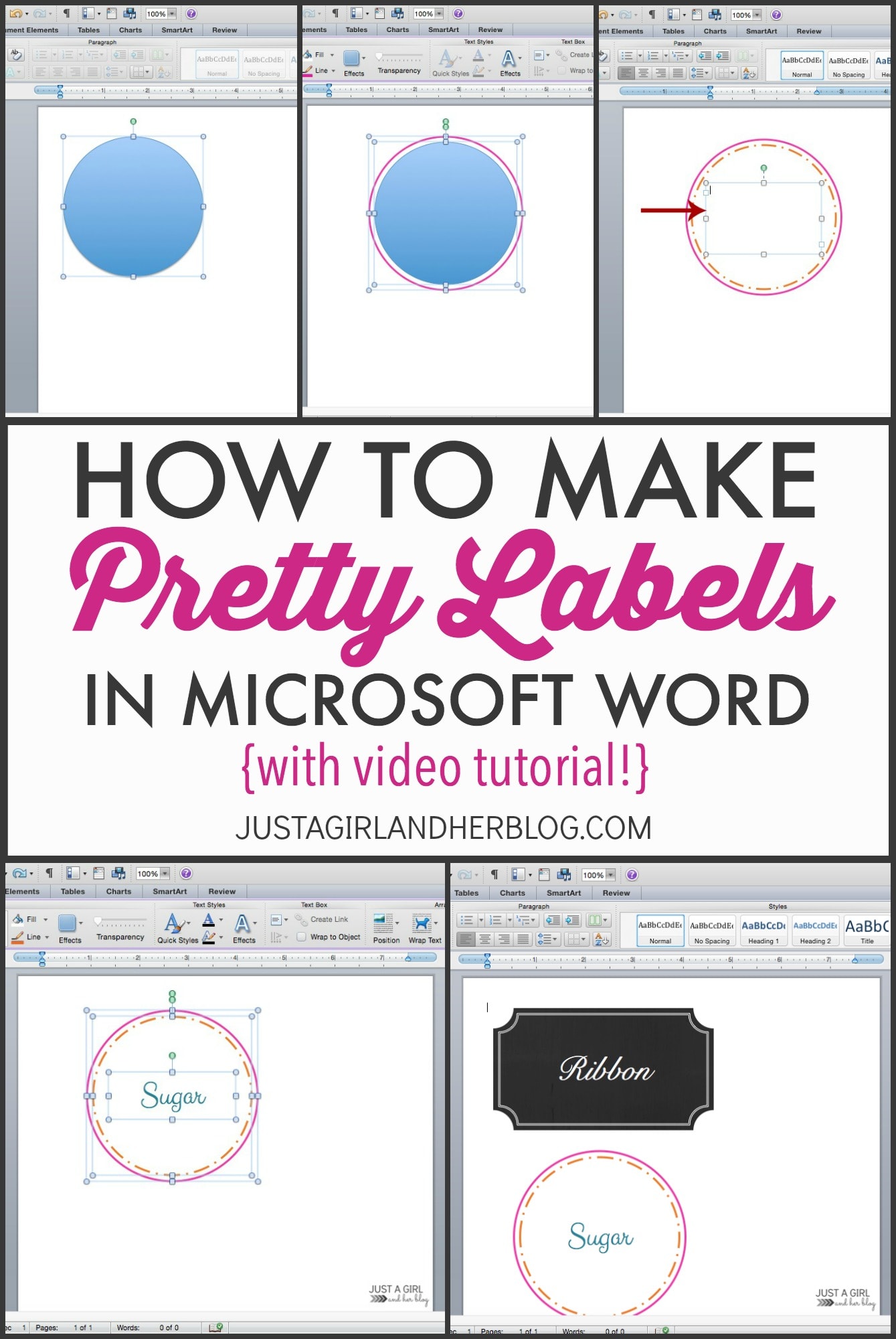The image size is (896, 1339).
Task: Click left indent ruler marker in Sugar label window
Action: [x=42, y=959]
